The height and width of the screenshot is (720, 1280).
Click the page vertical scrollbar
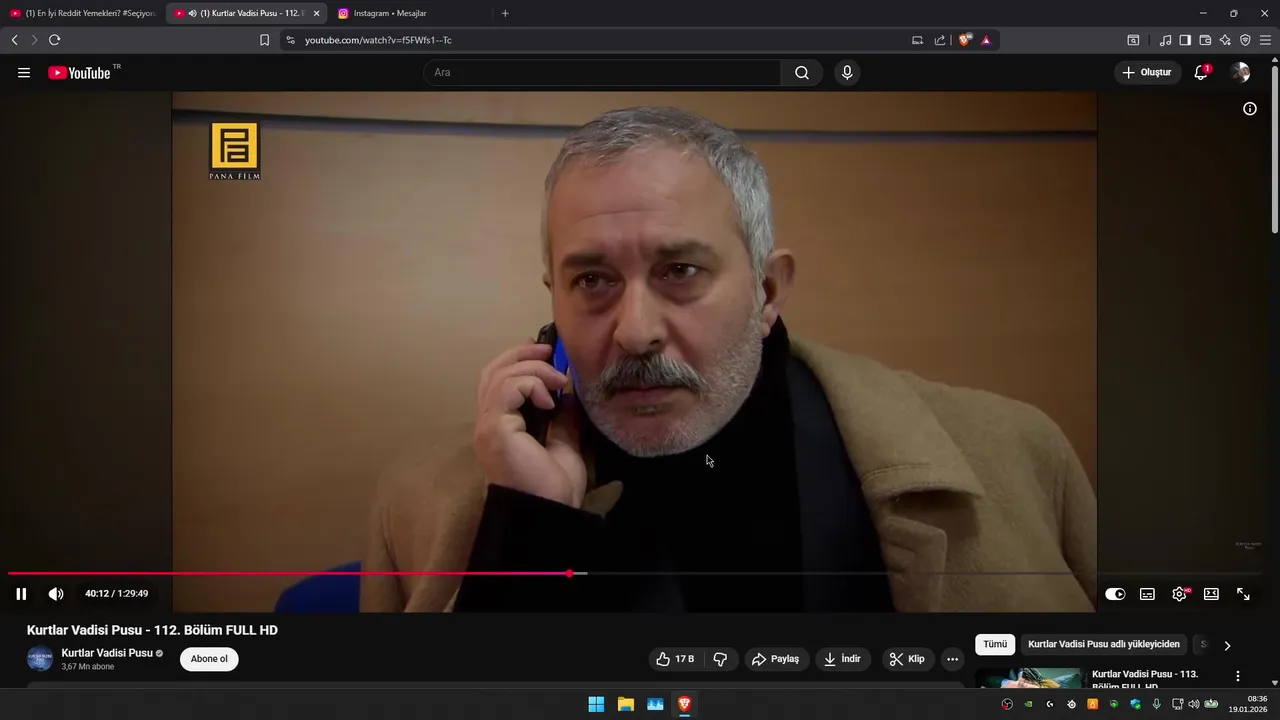(1274, 150)
